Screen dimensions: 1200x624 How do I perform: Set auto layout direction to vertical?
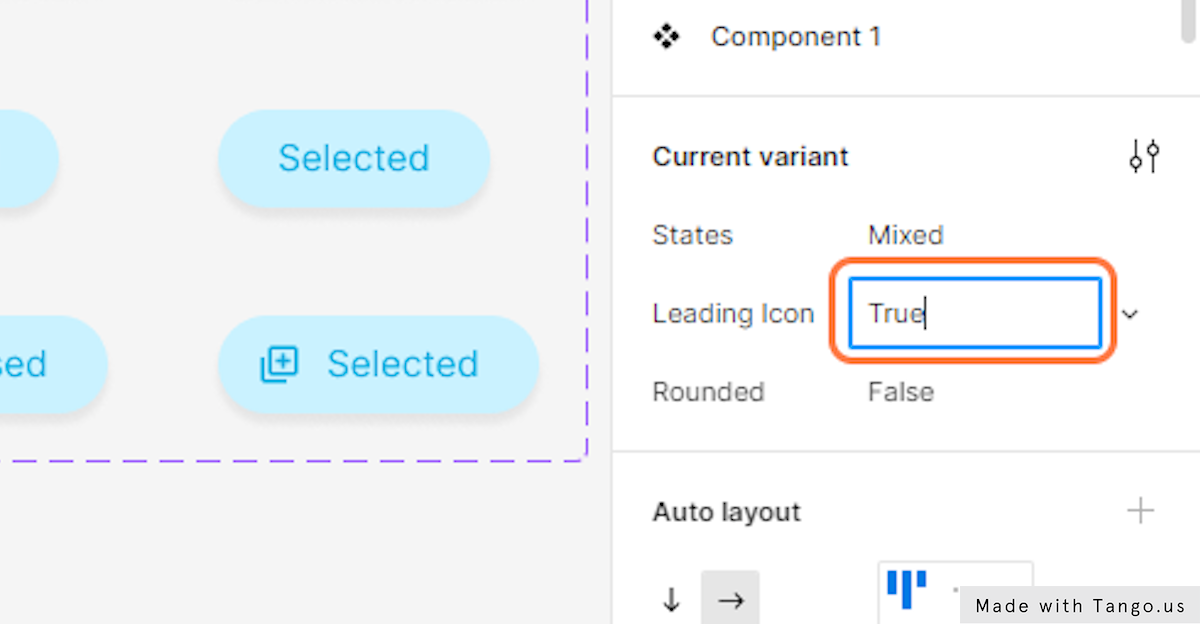(x=672, y=599)
